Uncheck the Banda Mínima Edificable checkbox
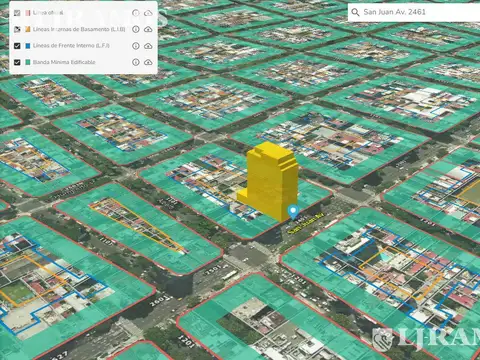The image size is (480, 360). coord(17,62)
